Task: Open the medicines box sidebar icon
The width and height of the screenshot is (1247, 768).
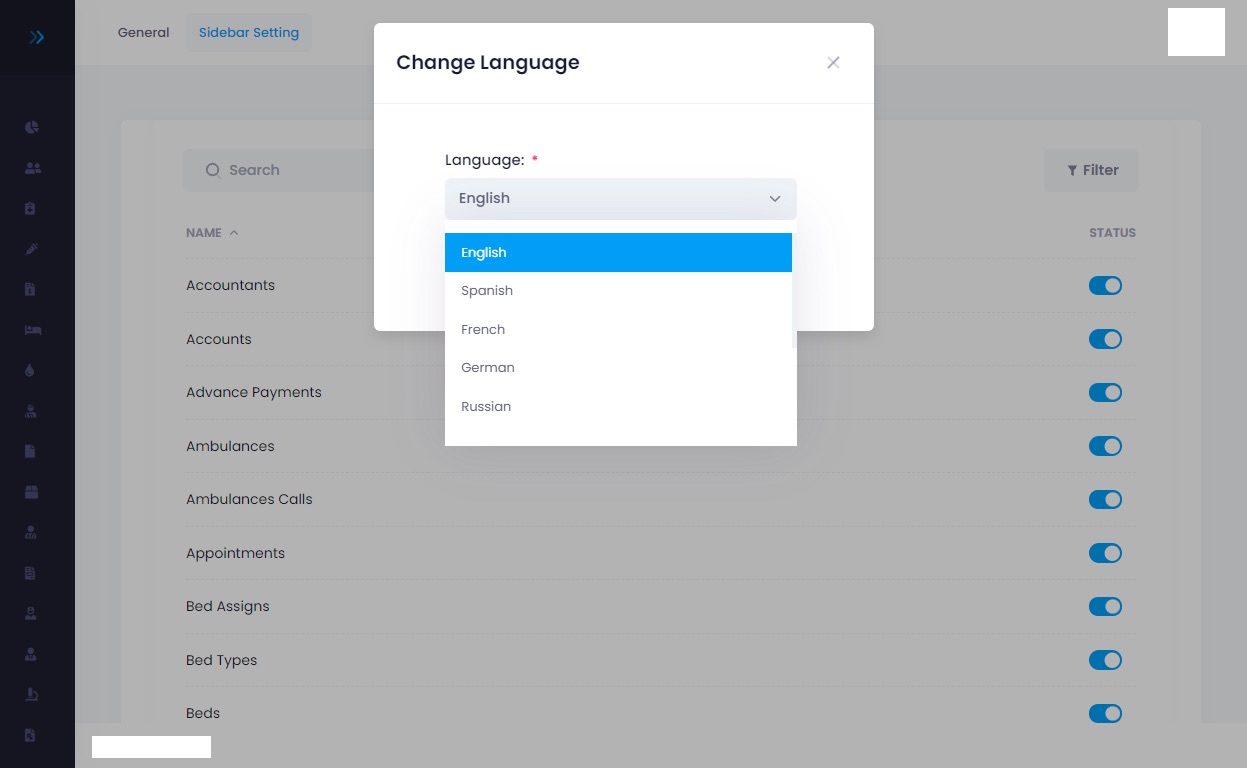Action: coord(33,491)
